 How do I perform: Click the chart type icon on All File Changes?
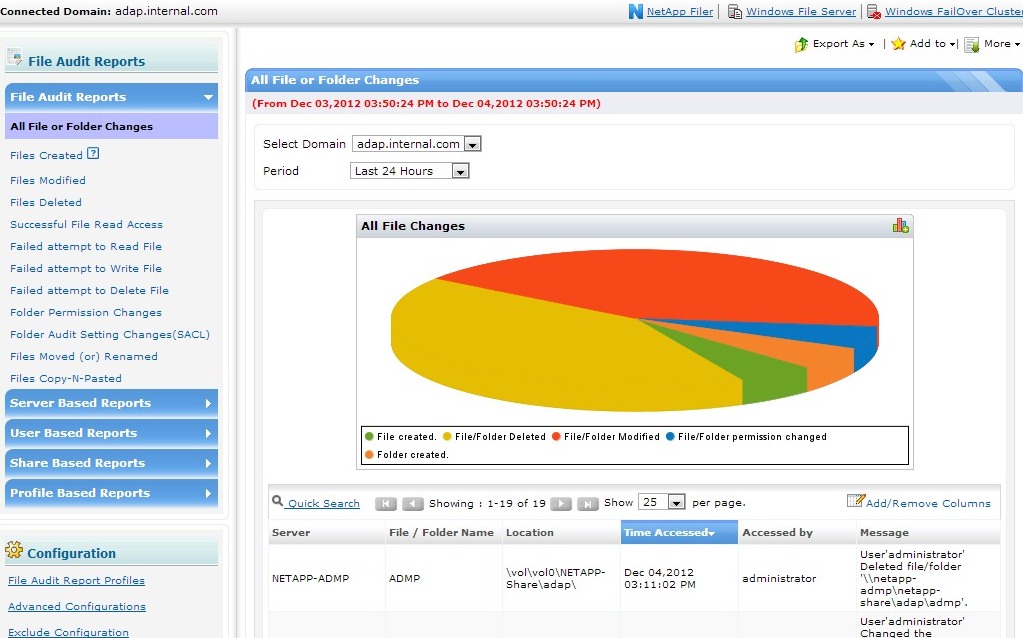900,226
